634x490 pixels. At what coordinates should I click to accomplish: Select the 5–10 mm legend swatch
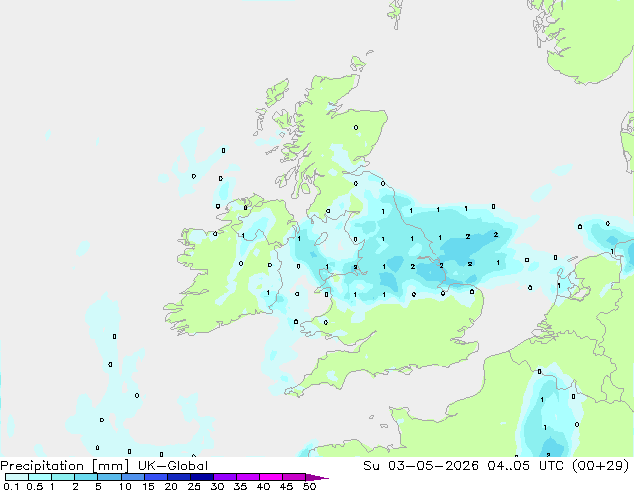coord(109,477)
